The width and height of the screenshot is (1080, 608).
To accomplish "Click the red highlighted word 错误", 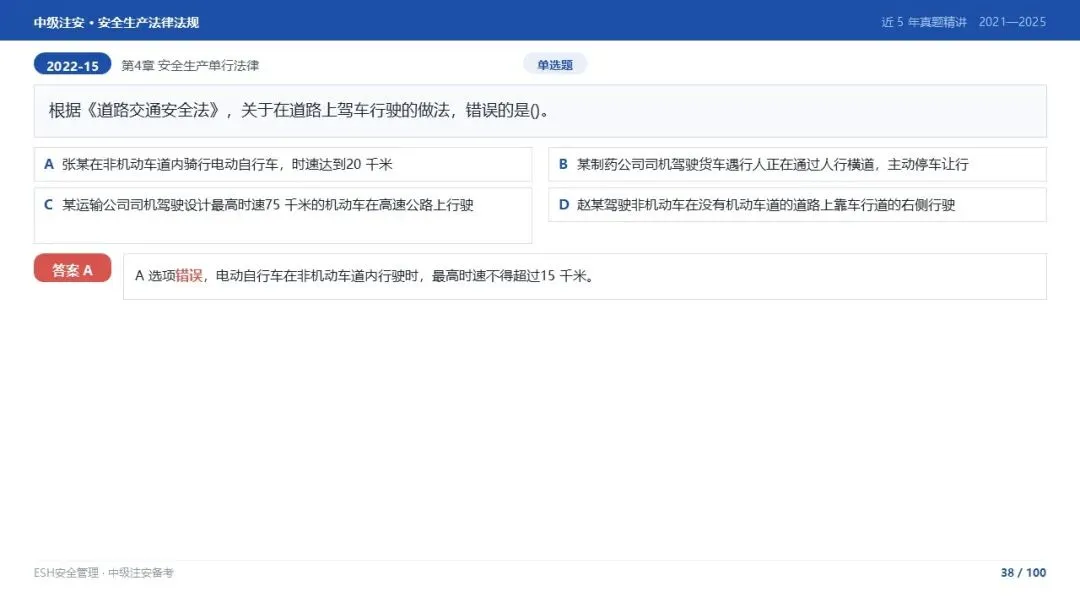I will [189, 275].
